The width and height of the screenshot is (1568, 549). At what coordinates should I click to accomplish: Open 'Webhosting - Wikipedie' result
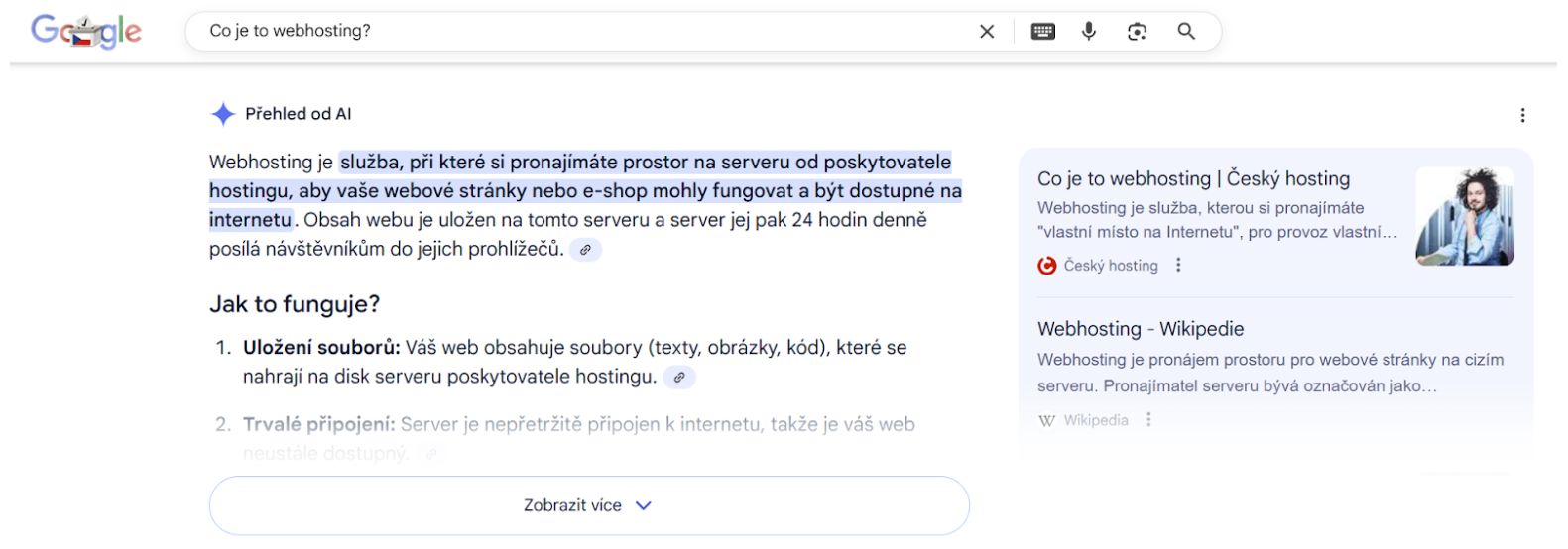1141,329
